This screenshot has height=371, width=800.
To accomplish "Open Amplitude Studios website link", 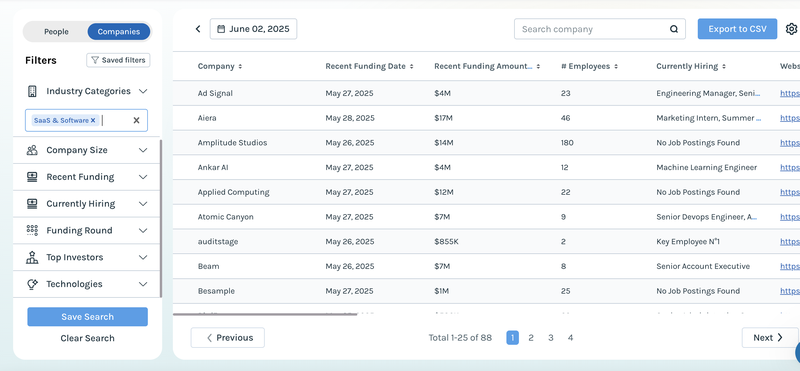I will 790,143.
